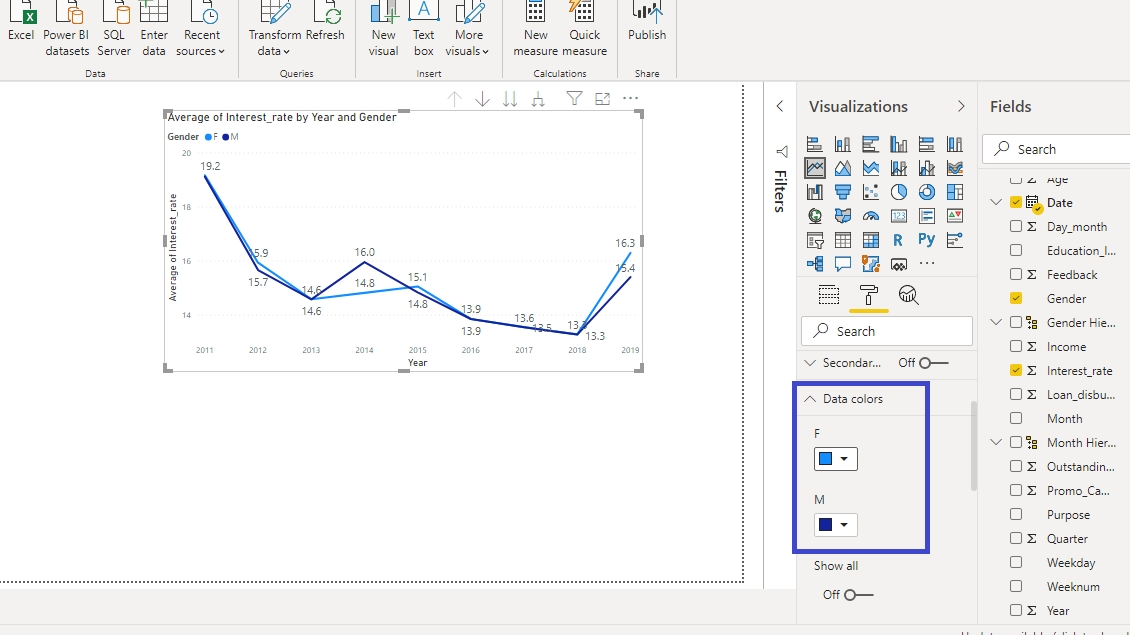Click the drill down arrow icon
1130x635 pixels.
pos(482,98)
